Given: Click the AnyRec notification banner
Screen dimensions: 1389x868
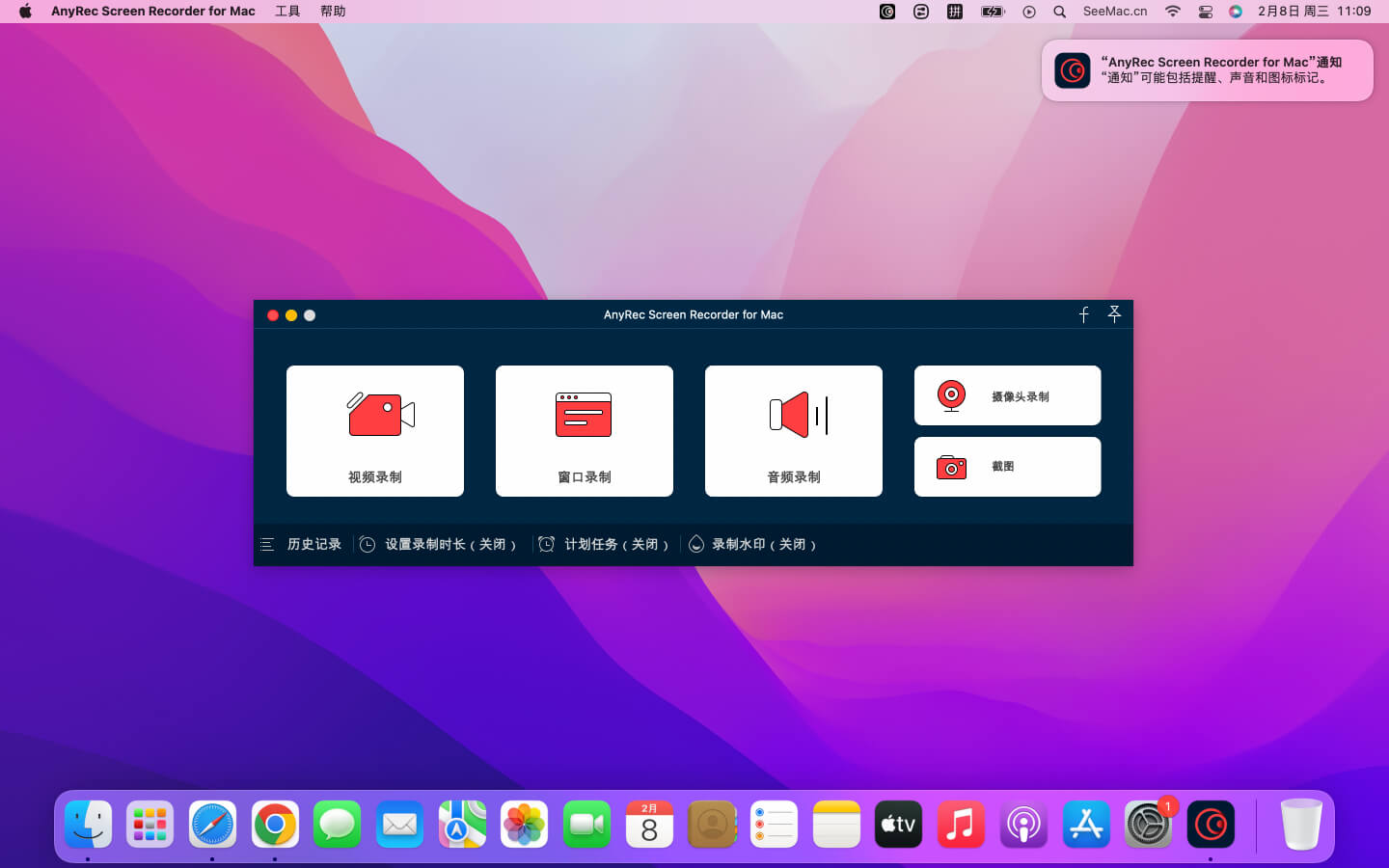Looking at the screenshot, I should [1207, 70].
